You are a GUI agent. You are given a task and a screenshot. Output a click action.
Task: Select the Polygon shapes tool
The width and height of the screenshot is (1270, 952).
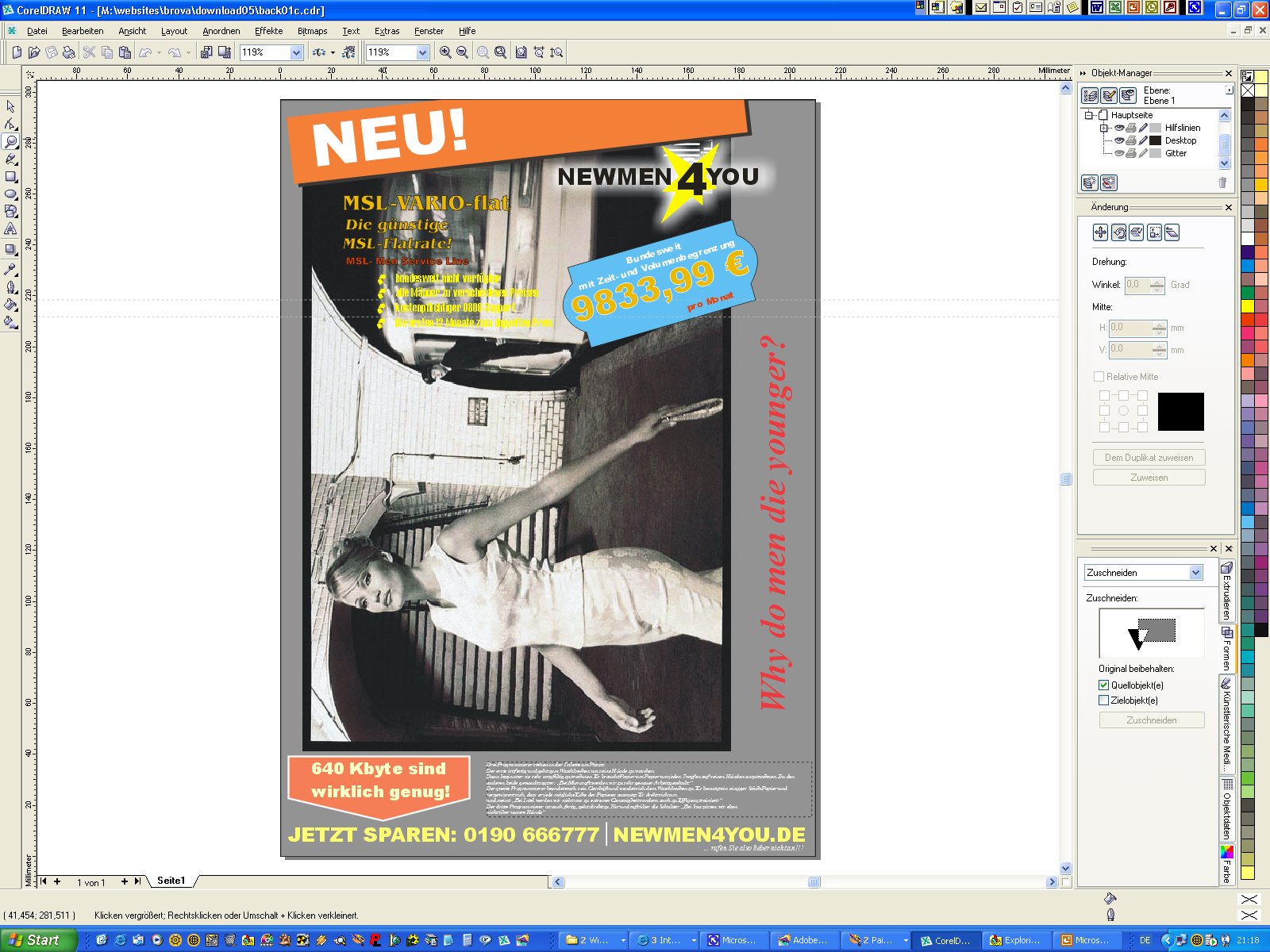click(10, 211)
